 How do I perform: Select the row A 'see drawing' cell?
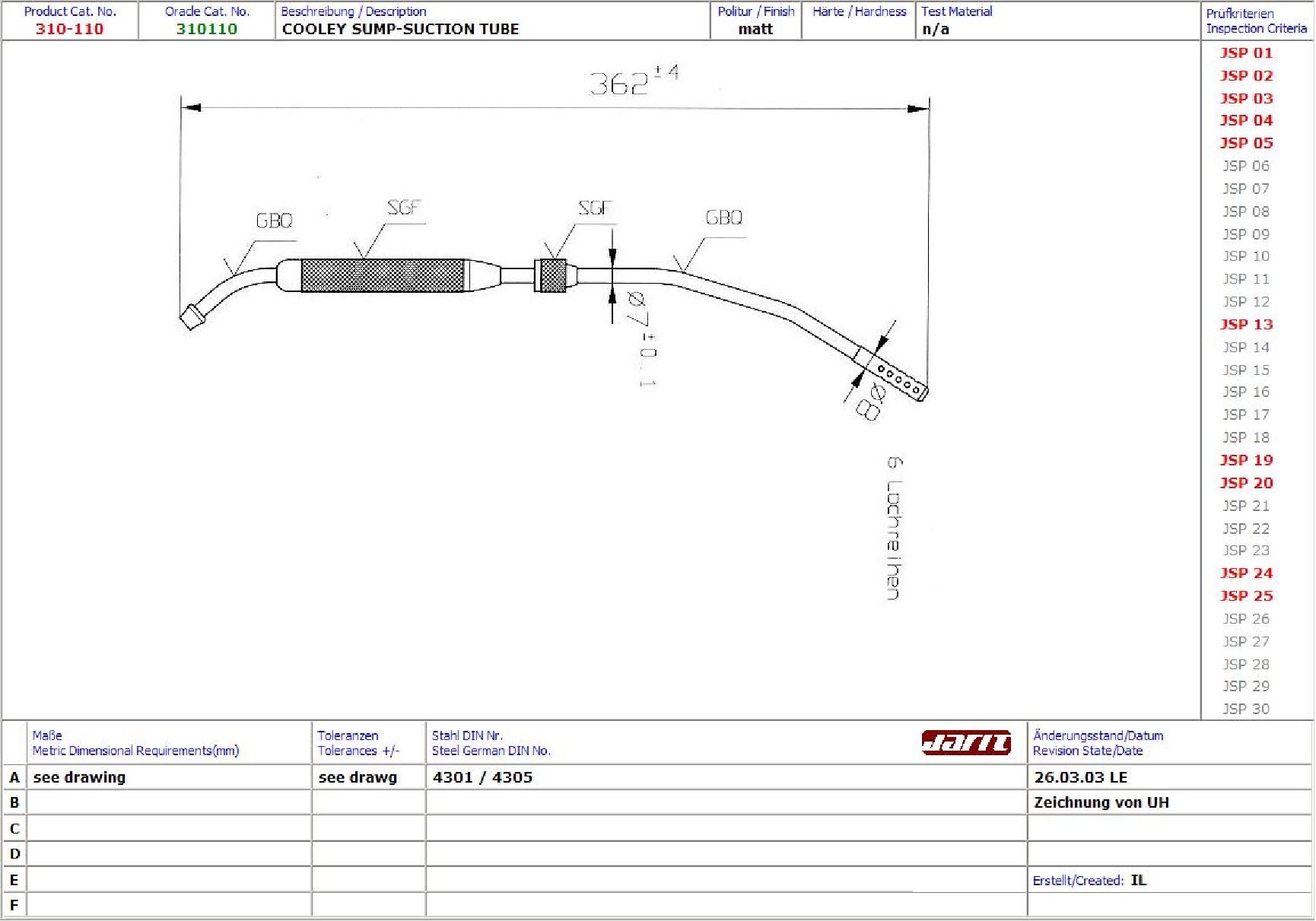tap(80, 777)
